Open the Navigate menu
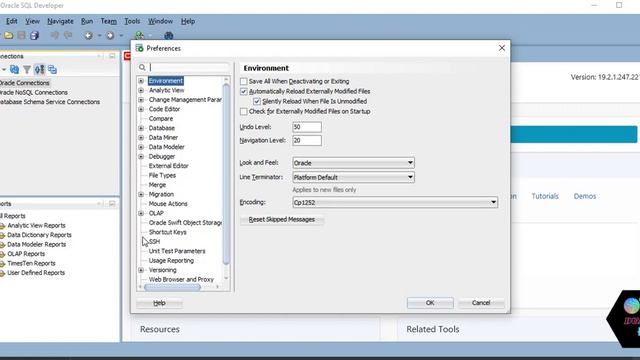Viewport: 640px width, 360px height. (60, 21)
